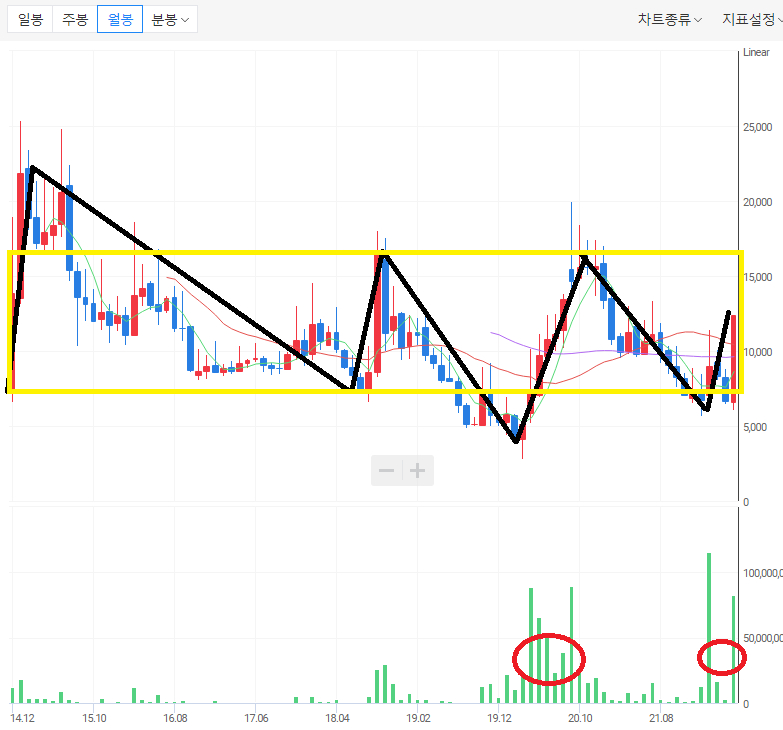Click the 16.08 date axis label

pyautogui.click(x=175, y=718)
